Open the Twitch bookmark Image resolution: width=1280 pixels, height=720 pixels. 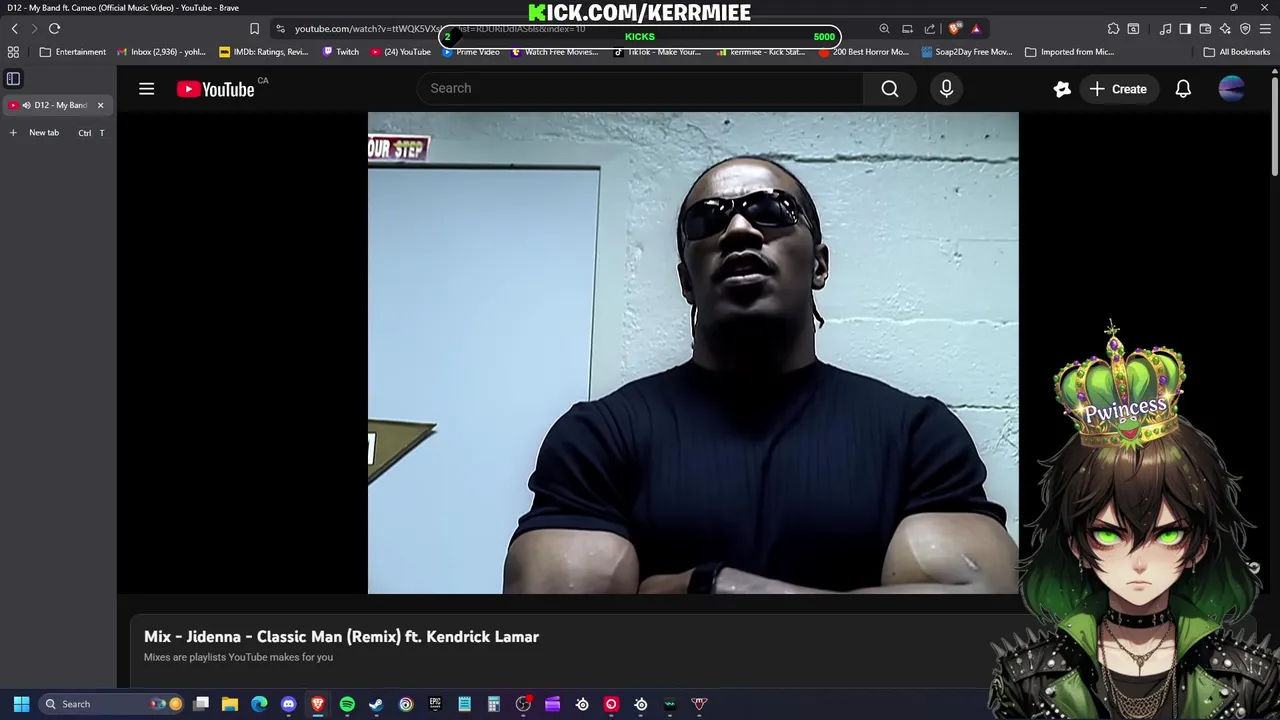coord(340,52)
